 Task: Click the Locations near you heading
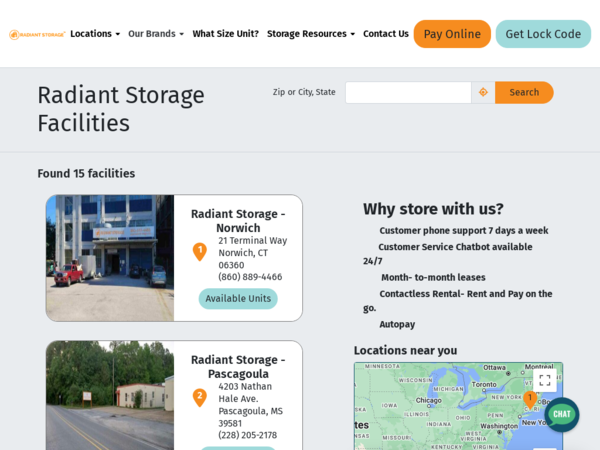(x=405, y=351)
